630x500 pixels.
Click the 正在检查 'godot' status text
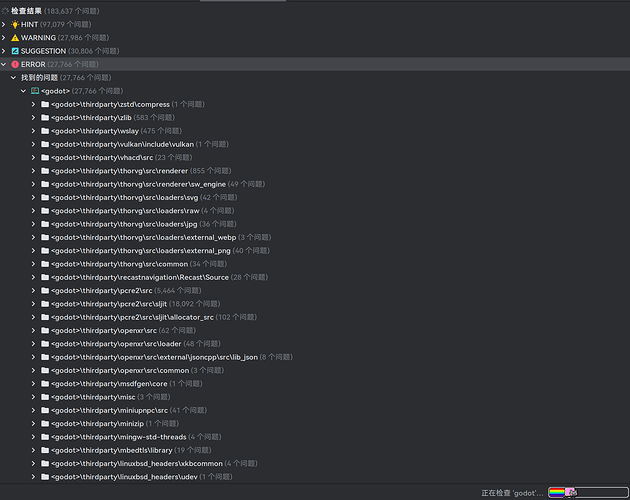[x=512, y=493]
